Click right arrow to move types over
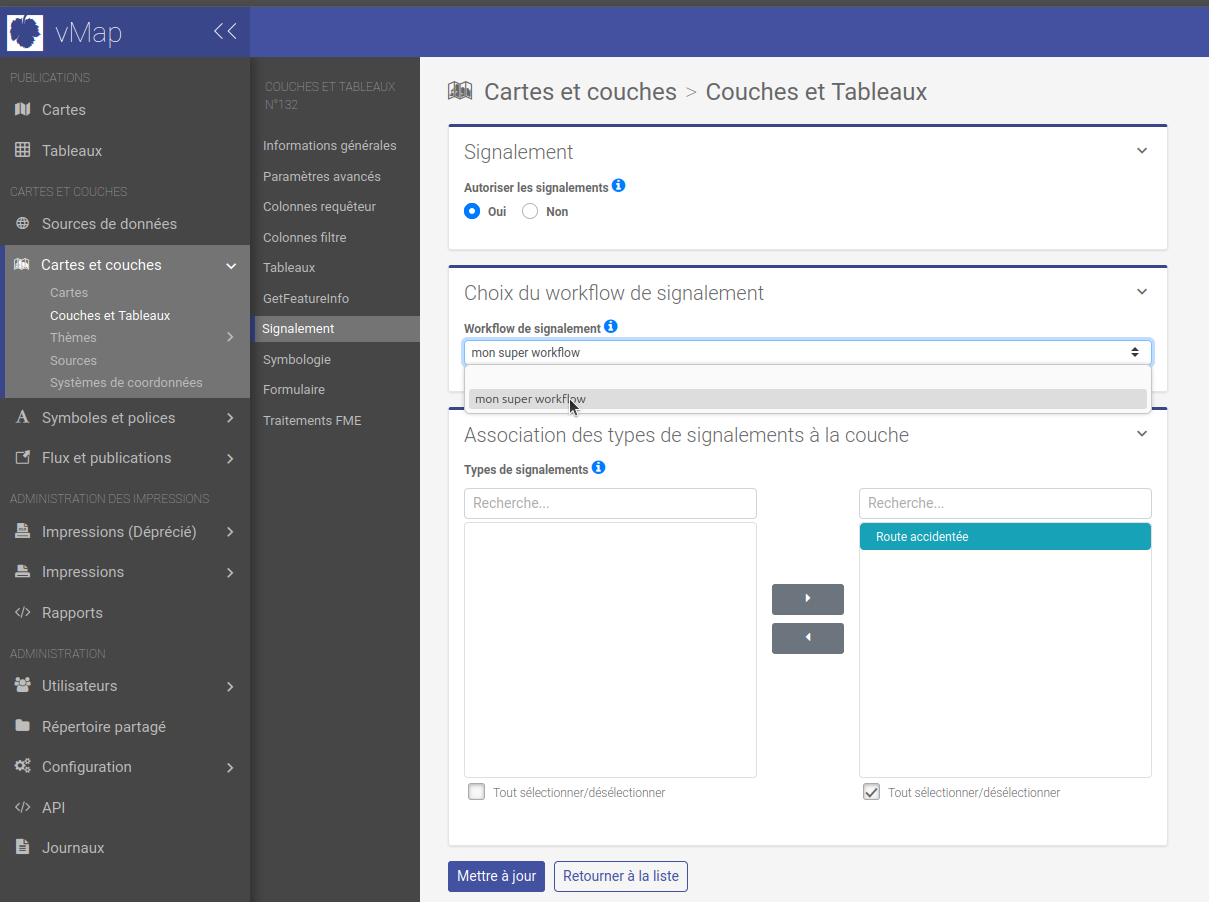1209x902 pixels. coord(807,599)
